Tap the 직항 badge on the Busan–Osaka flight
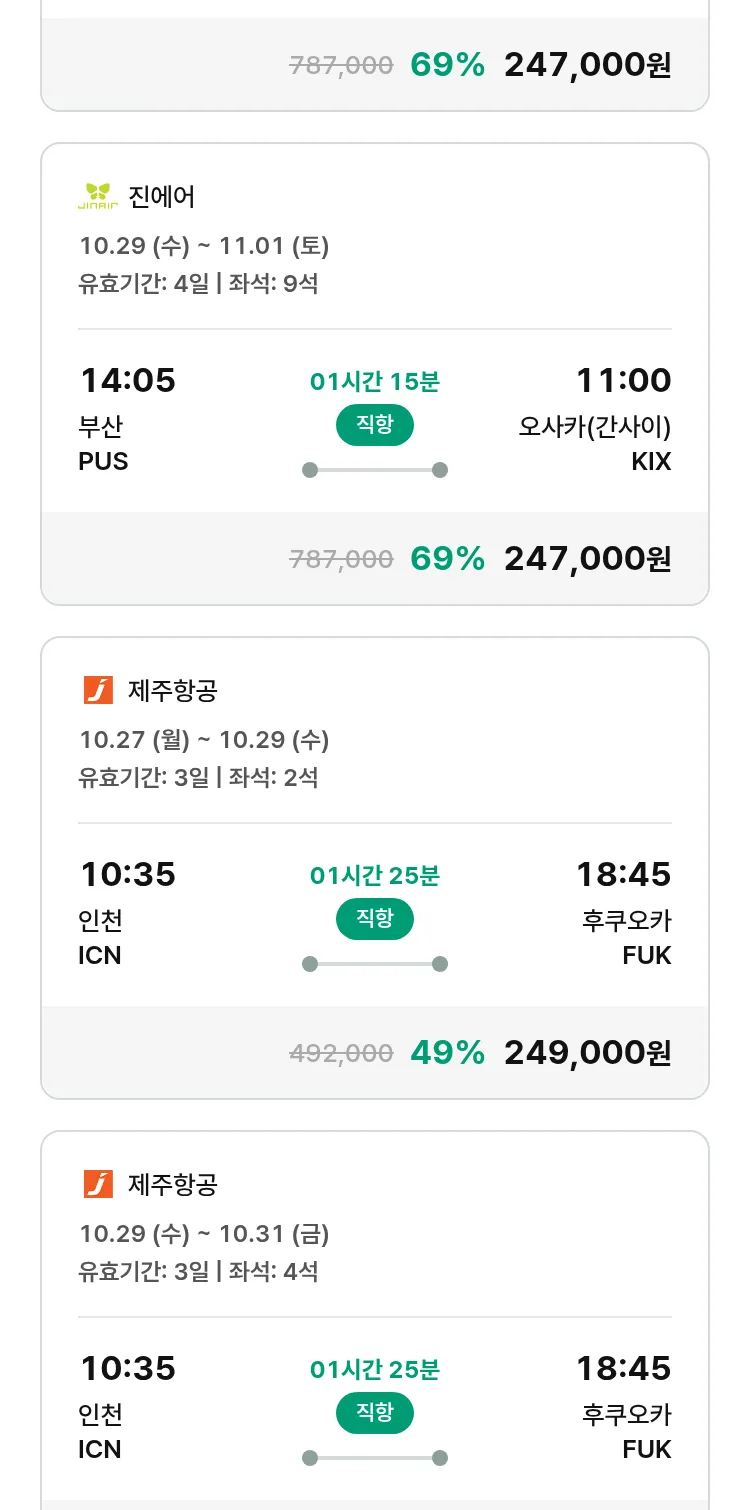 pyautogui.click(x=374, y=425)
